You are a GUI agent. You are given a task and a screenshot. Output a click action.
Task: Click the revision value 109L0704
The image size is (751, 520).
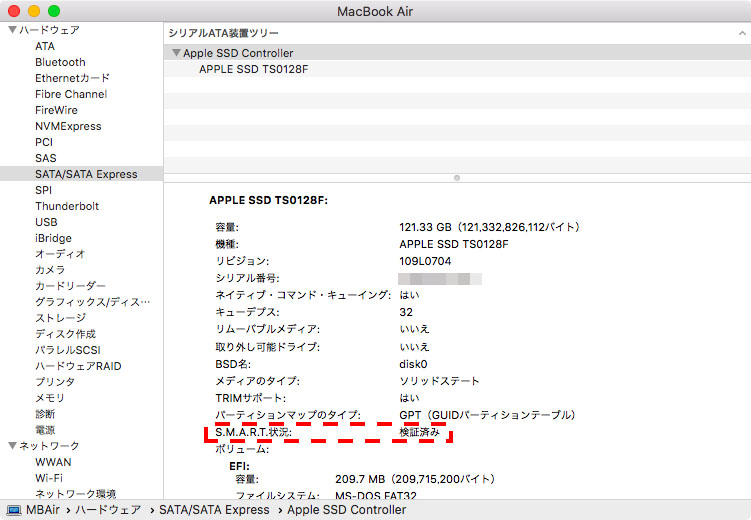tap(425, 261)
